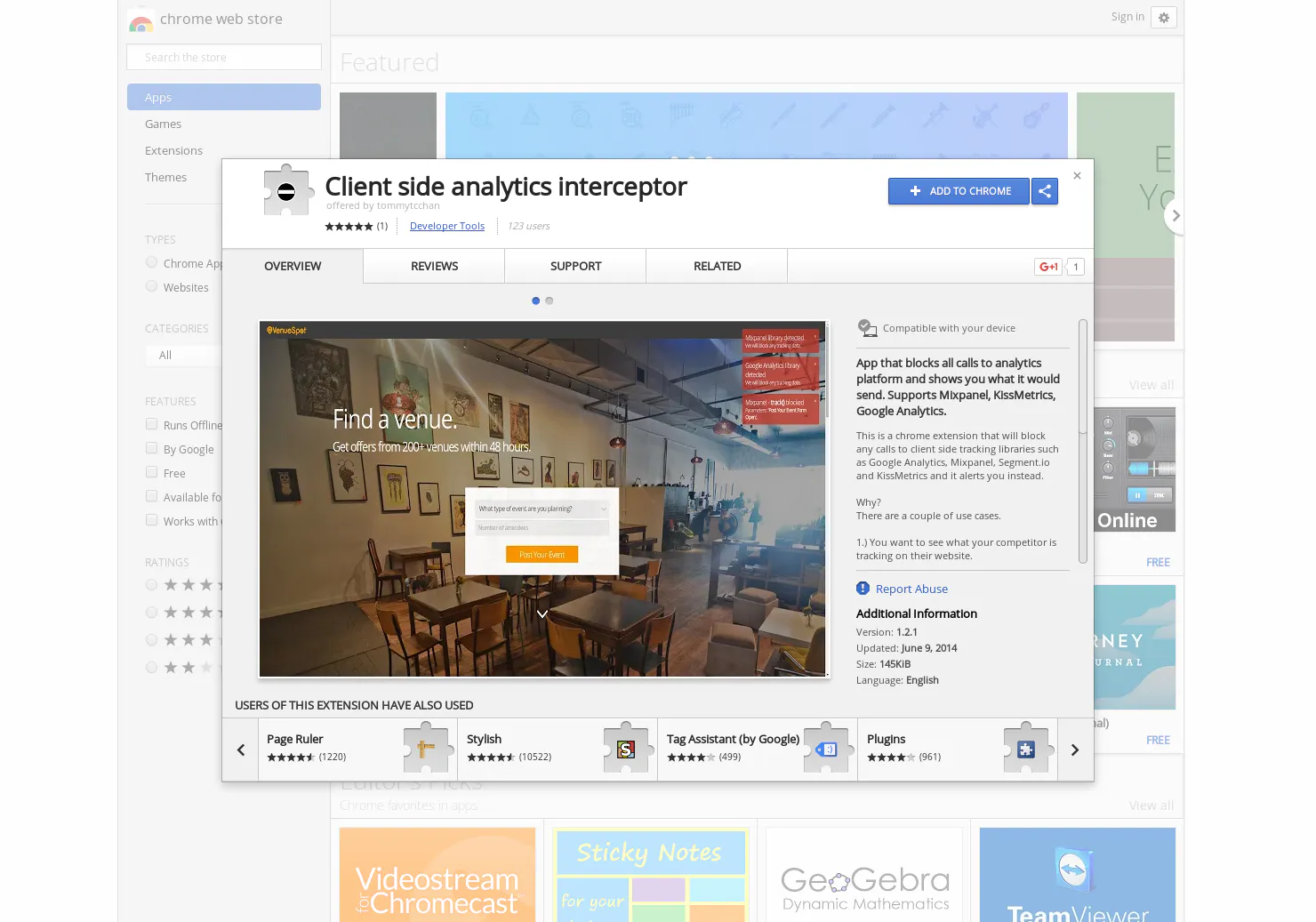Advance the Featured carousel with right arrow
The width and height of the screenshot is (1316, 922).
[x=1175, y=216]
